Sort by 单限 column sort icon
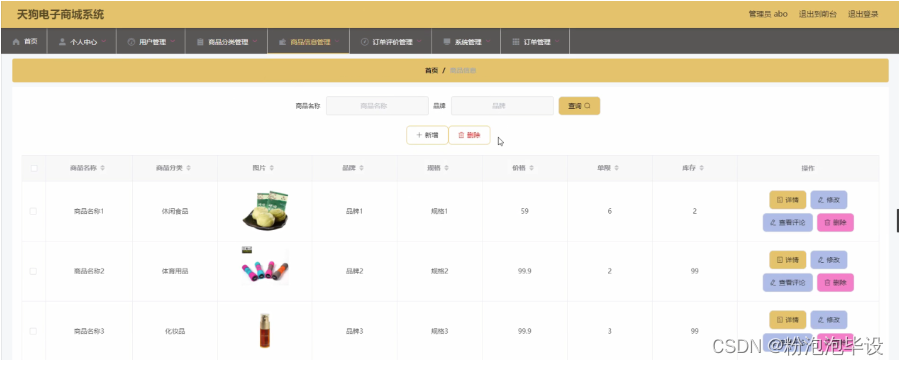 (616, 168)
